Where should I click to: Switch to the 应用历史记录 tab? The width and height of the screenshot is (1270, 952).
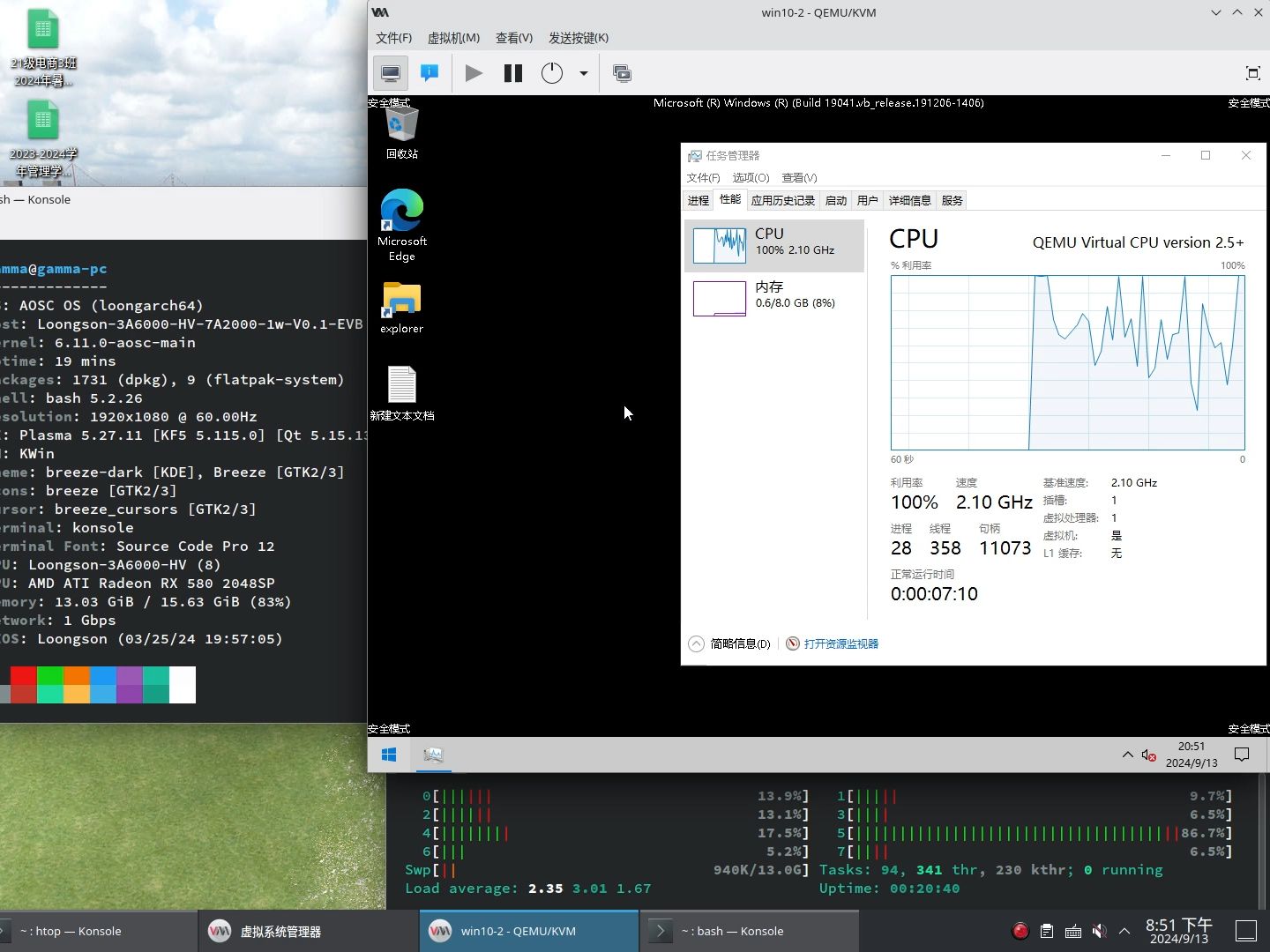783,200
